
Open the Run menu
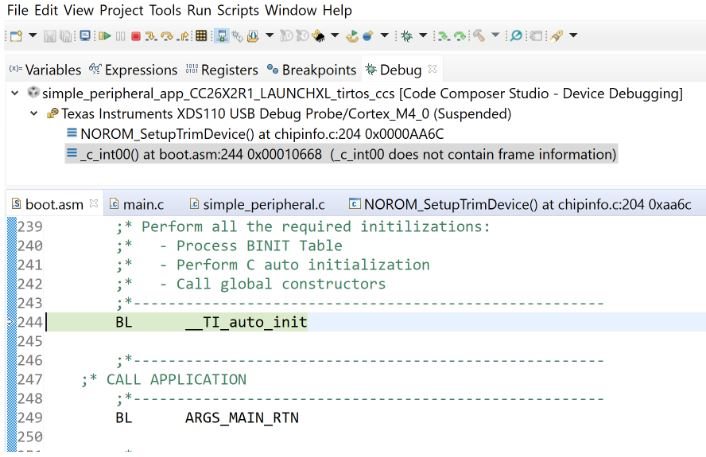coord(199,10)
